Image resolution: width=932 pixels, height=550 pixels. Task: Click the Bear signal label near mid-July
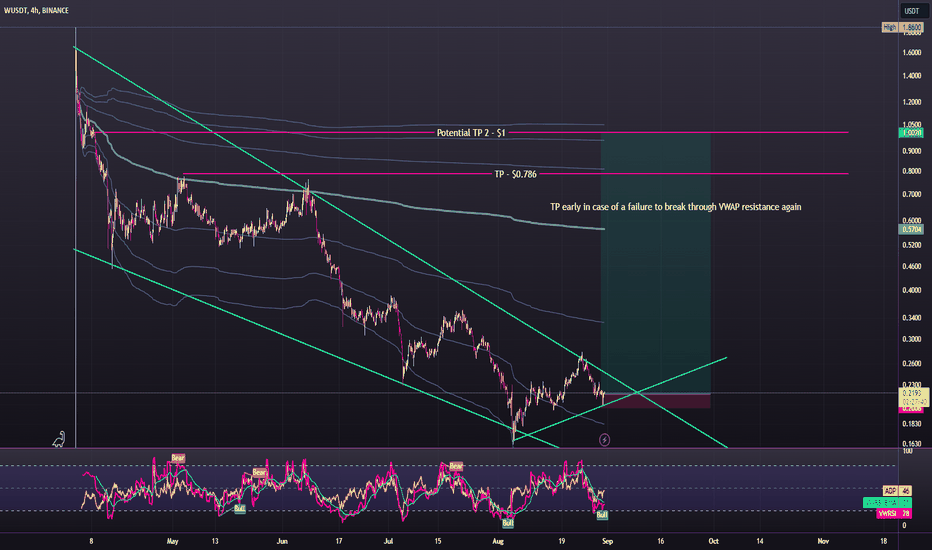coord(456,466)
